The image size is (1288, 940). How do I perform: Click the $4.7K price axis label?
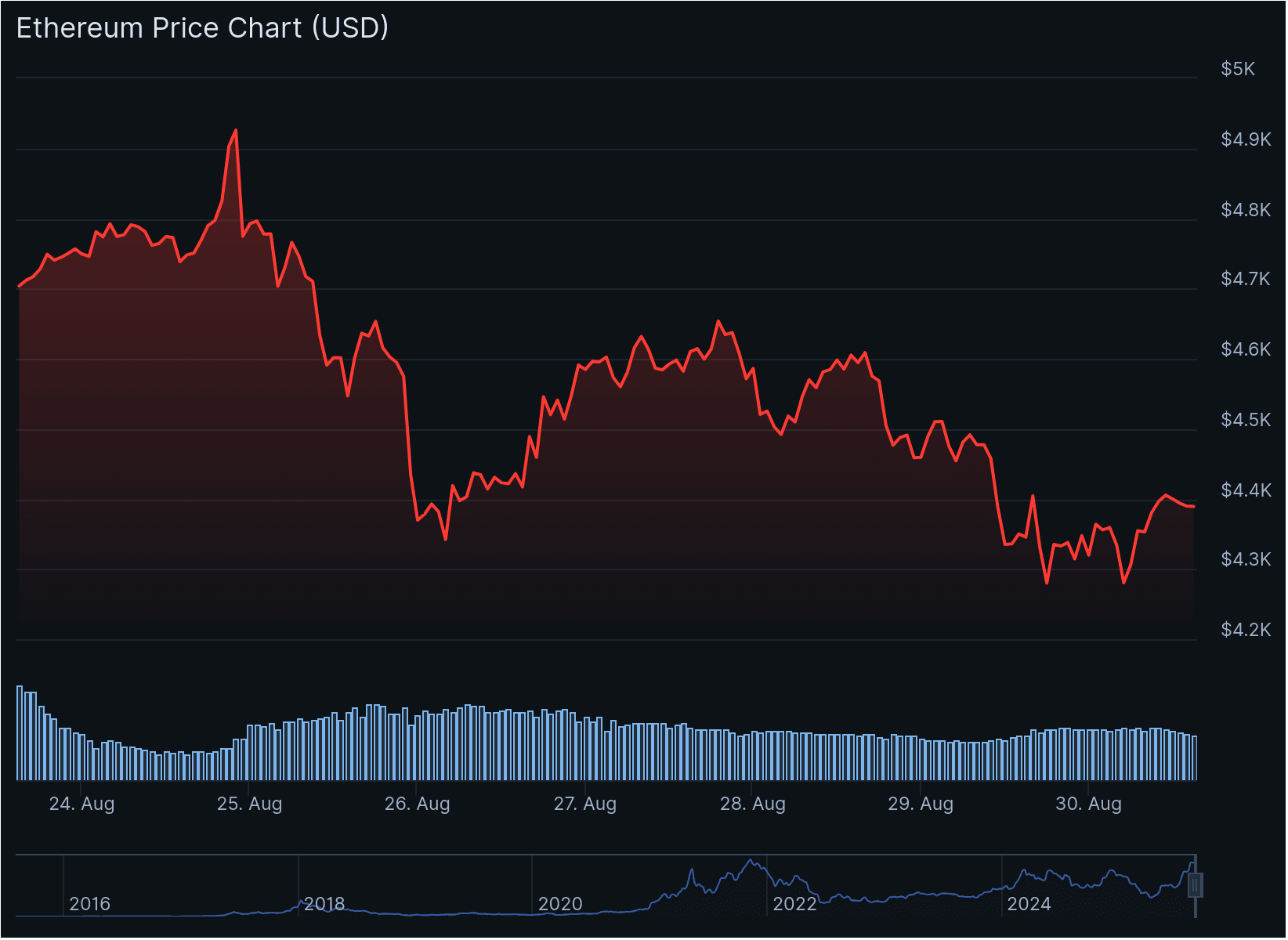click(1246, 279)
